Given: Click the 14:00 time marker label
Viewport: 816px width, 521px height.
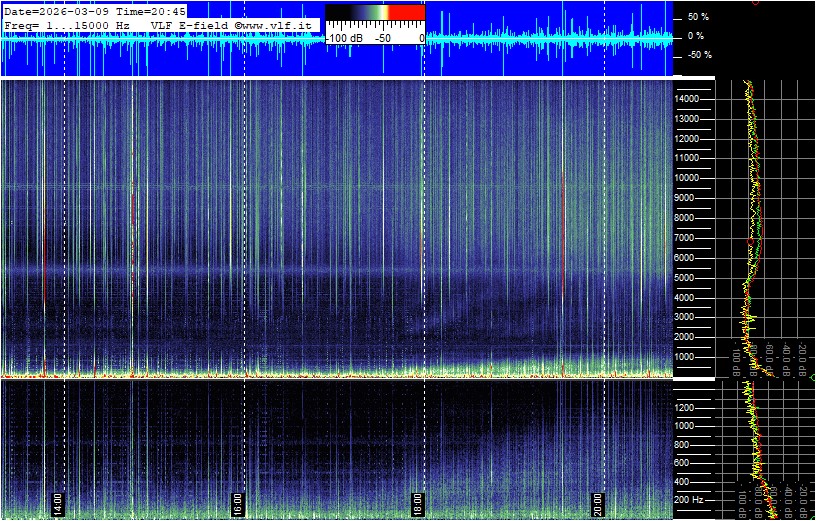Looking at the screenshot, I should 58,503.
